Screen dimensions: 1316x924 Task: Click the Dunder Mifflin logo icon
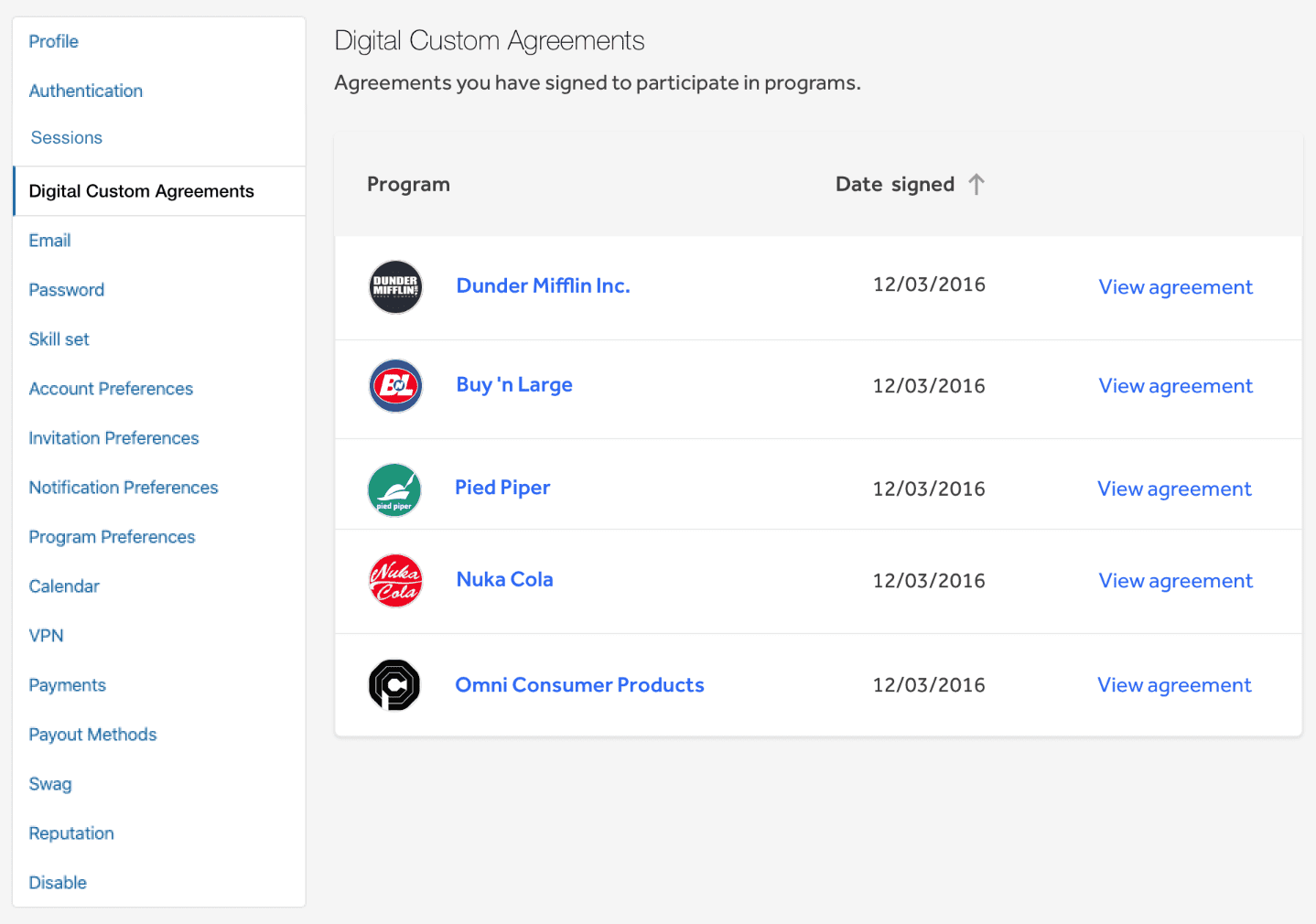click(x=395, y=287)
